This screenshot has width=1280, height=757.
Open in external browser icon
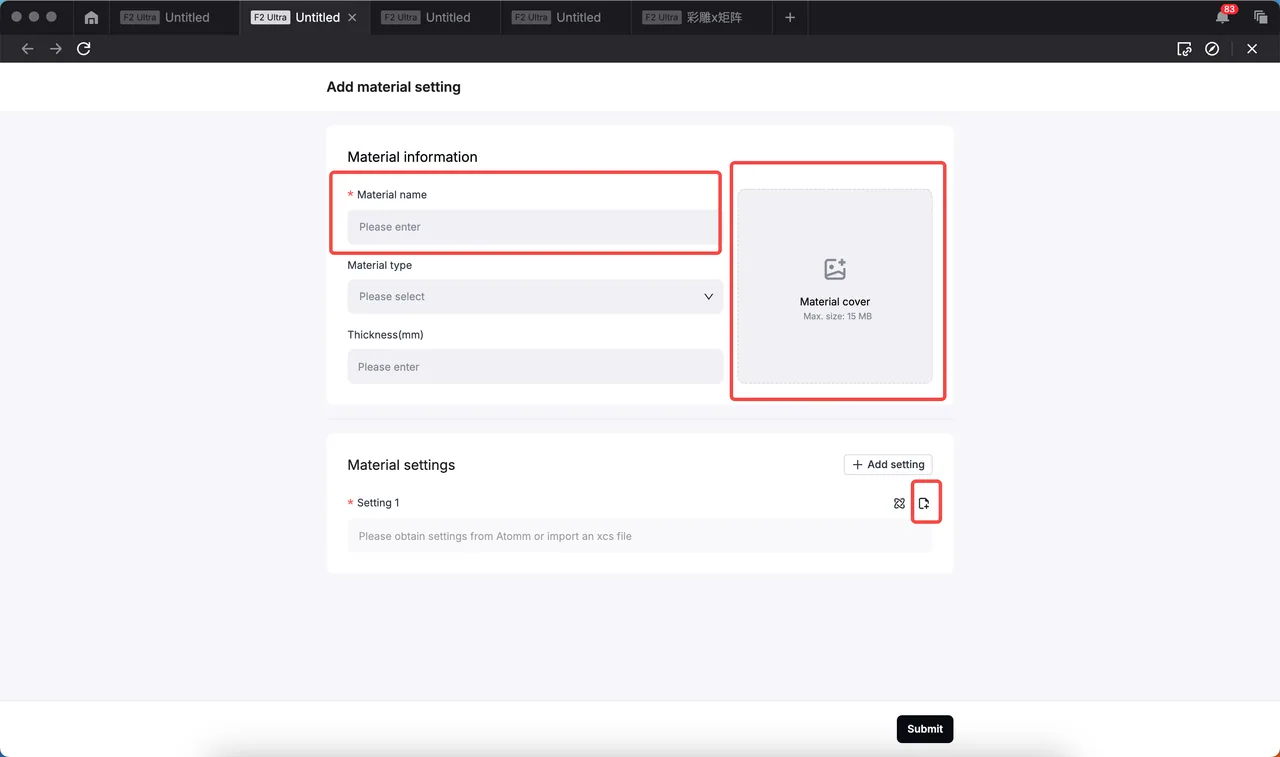(1184, 49)
